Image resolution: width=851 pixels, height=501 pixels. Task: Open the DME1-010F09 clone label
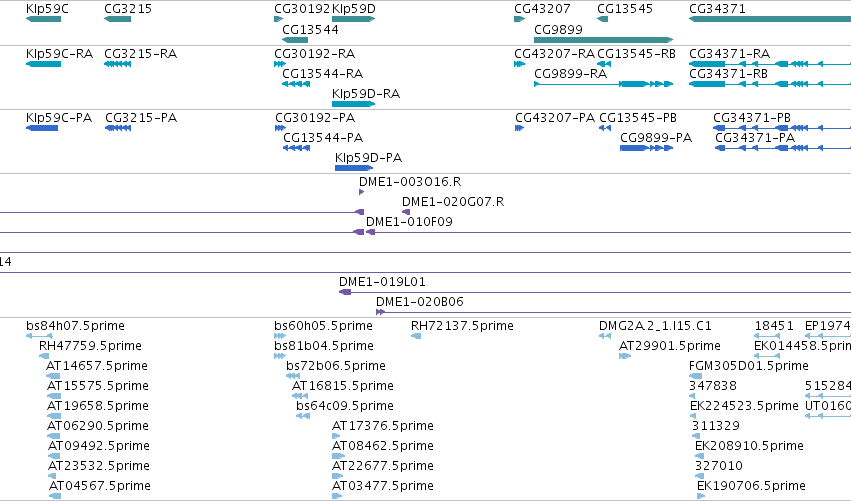click(409, 221)
